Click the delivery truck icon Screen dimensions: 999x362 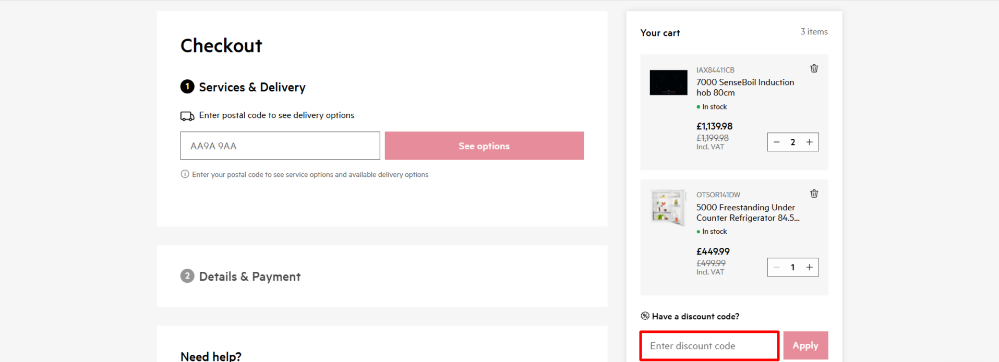(x=187, y=116)
